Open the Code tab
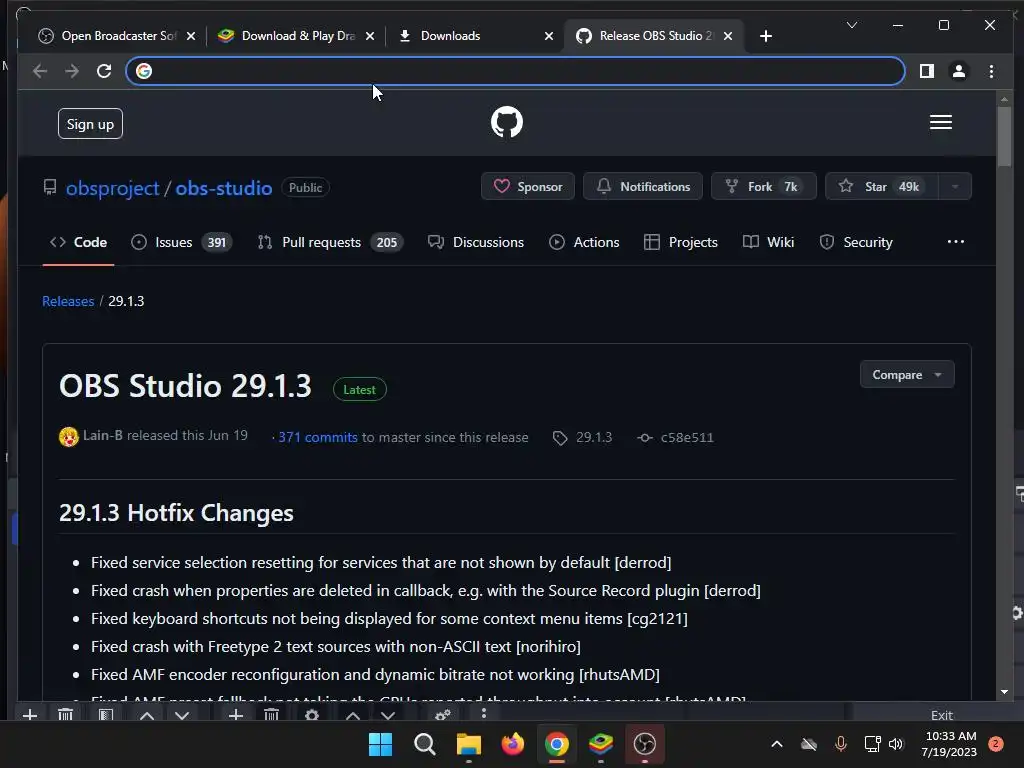The height and width of the screenshot is (768, 1024). click(78, 242)
